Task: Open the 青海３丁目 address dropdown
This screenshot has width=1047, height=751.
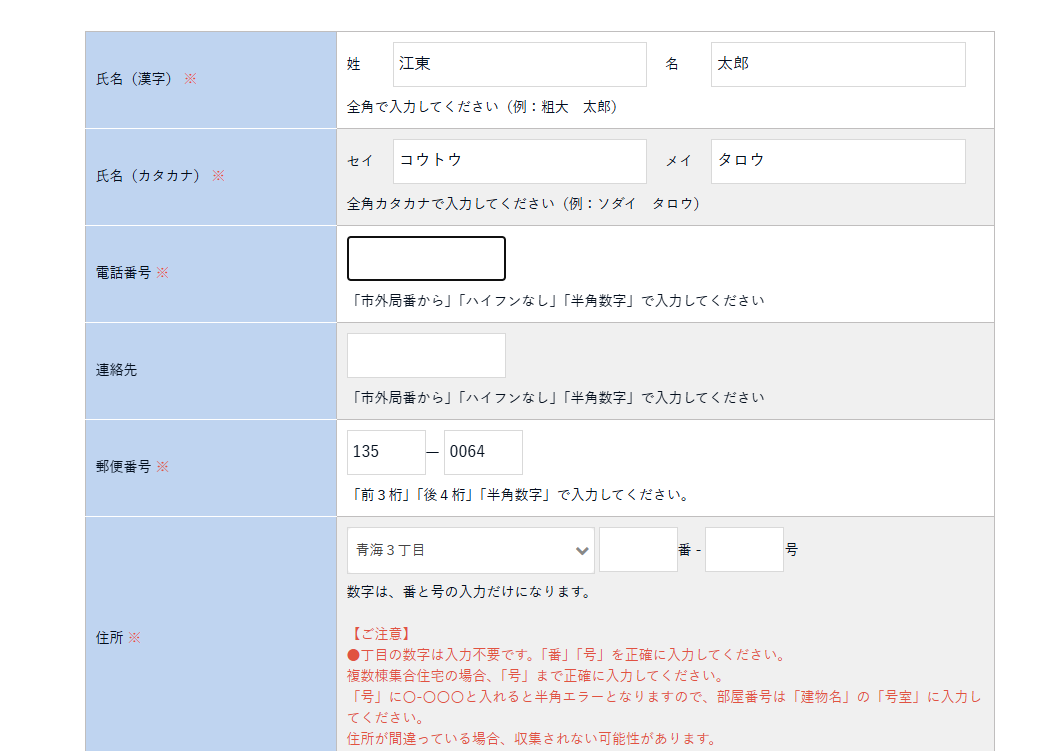Action: [x=470, y=550]
